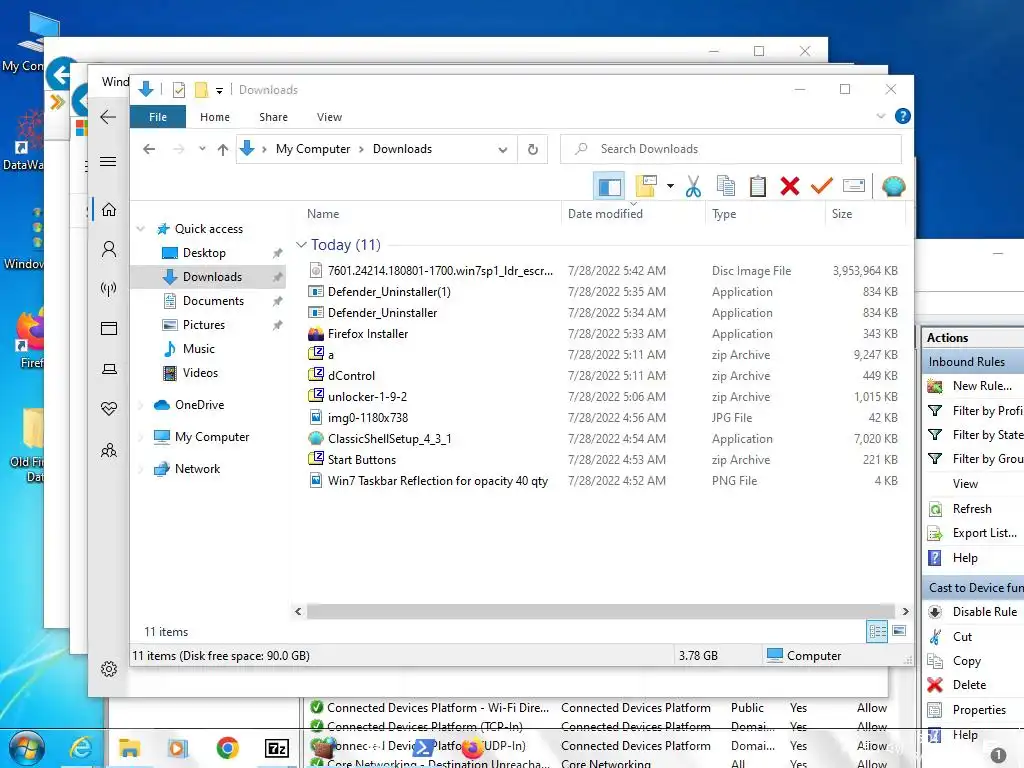Open the recent locations dropdown arrow

[x=202, y=150]
